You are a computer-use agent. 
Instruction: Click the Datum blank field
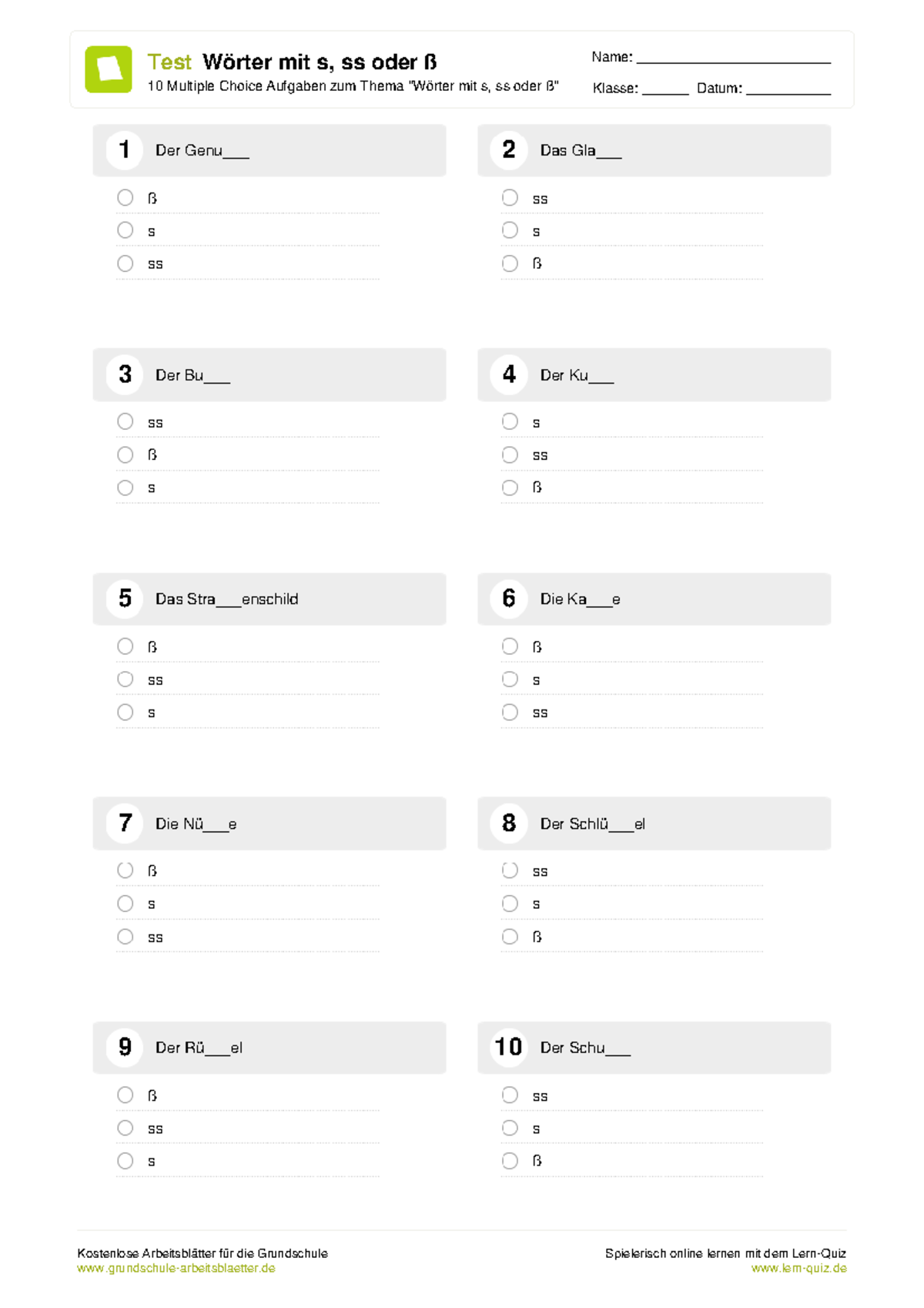(788, 89)
